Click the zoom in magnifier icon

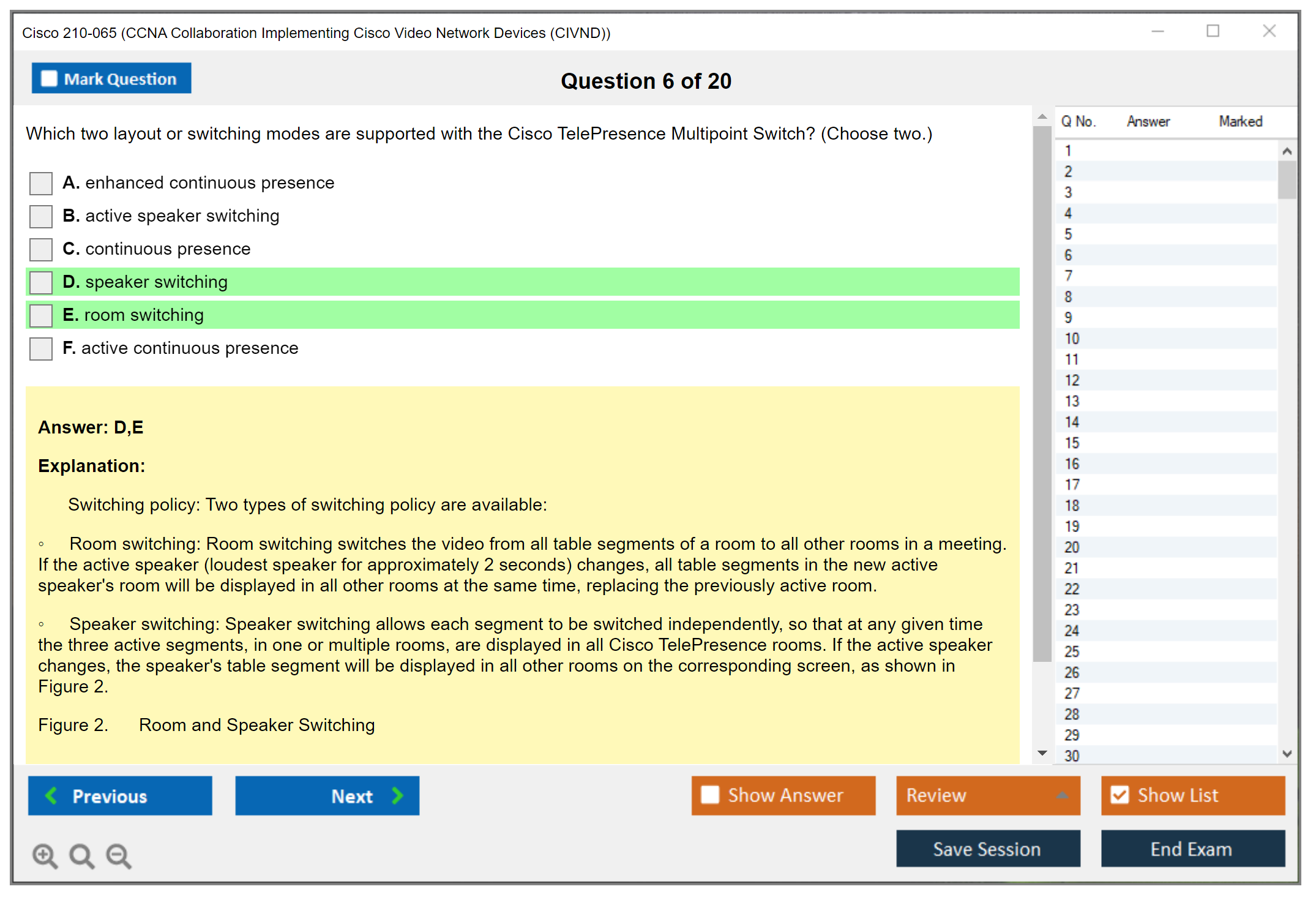tap(45, 855)
